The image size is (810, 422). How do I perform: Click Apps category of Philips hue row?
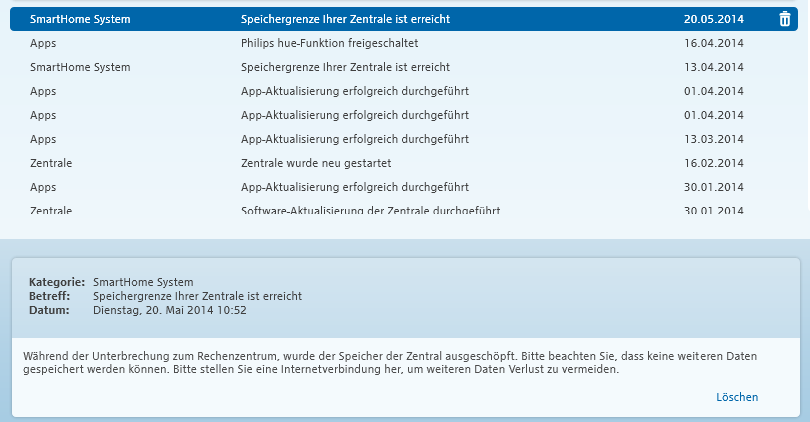(x=43, y=43)
